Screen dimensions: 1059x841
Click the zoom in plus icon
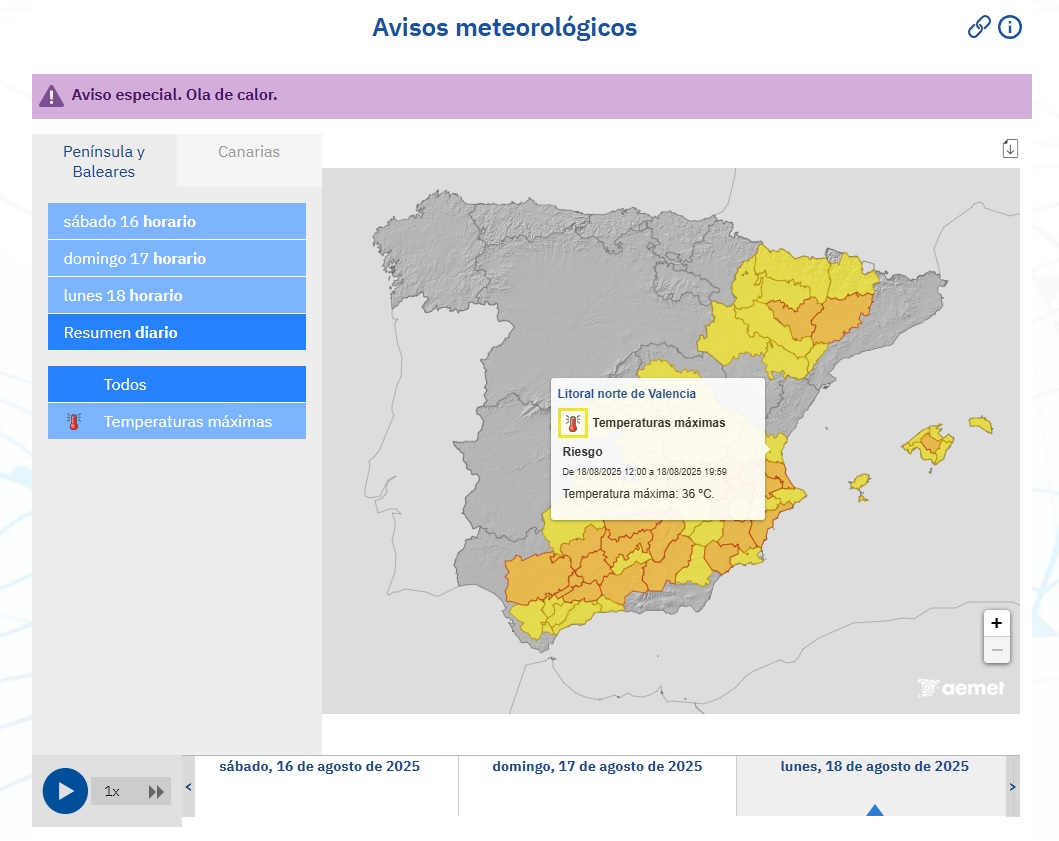pos(996,623)
